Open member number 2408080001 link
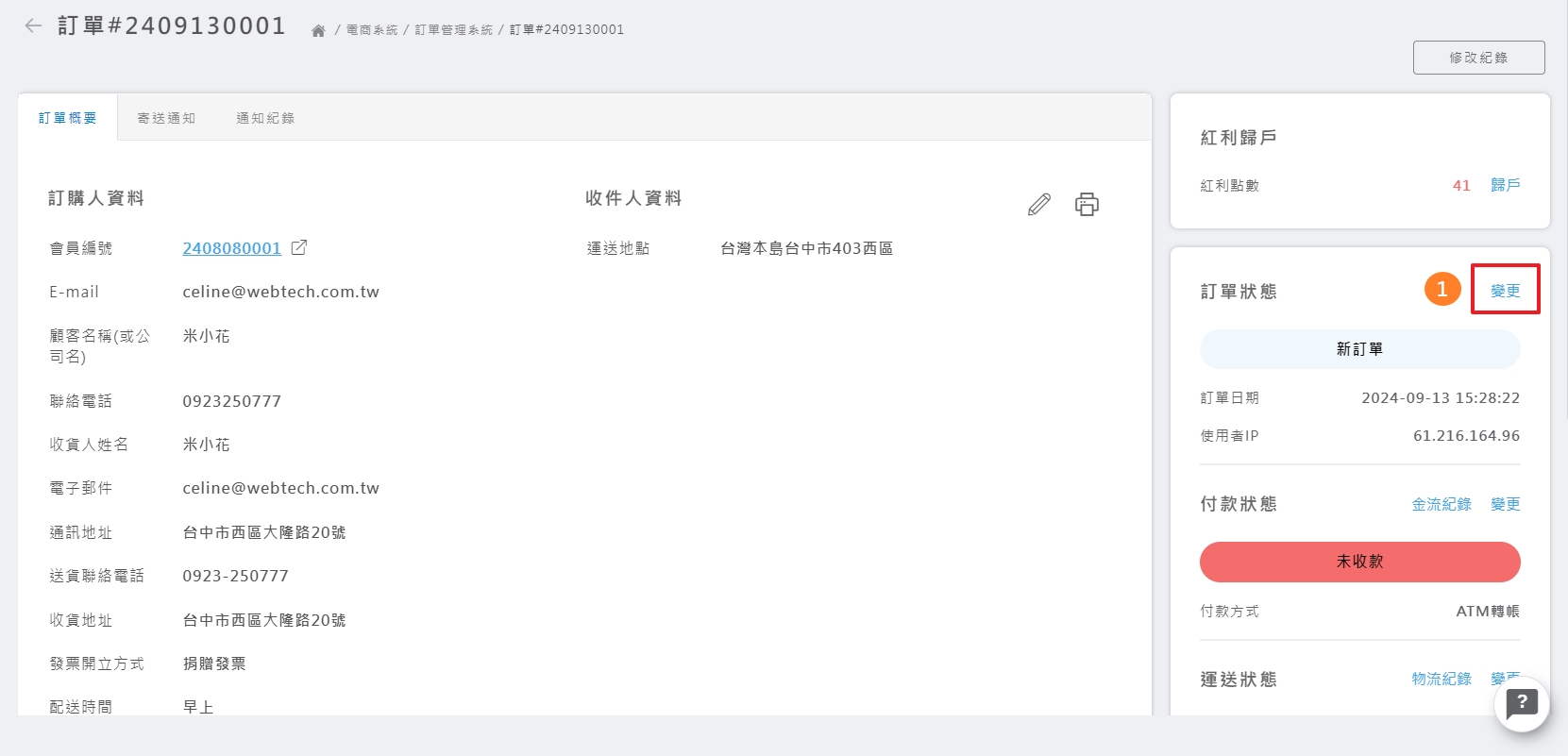This screenshot has height=756, width=1568. point(231,248)
